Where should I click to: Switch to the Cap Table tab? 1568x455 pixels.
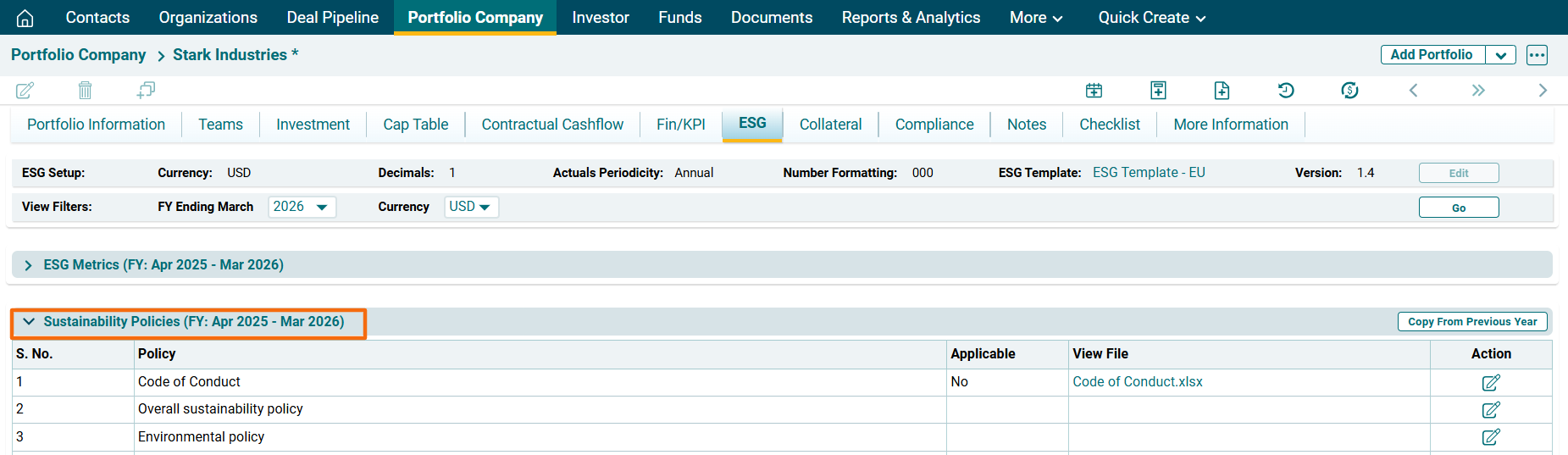(415, 125)
